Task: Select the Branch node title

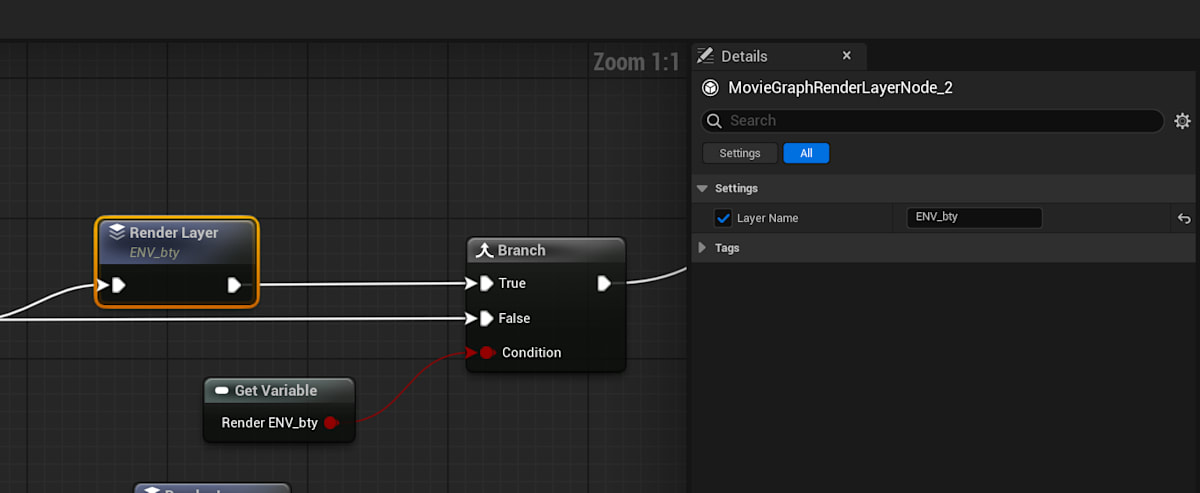Action: click(x=522, y=250)
